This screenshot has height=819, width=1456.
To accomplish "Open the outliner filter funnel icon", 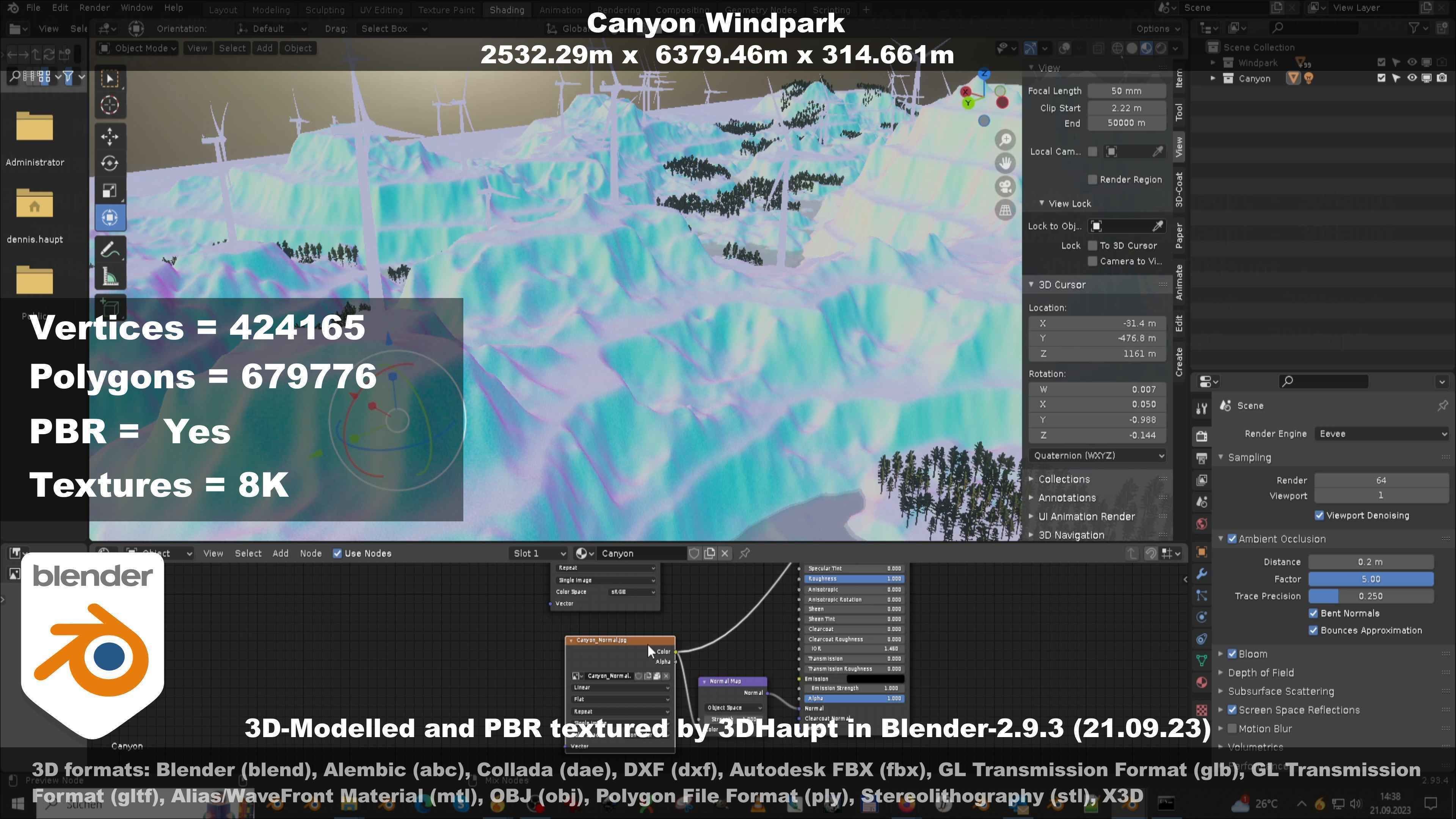I will point(1415,28).
